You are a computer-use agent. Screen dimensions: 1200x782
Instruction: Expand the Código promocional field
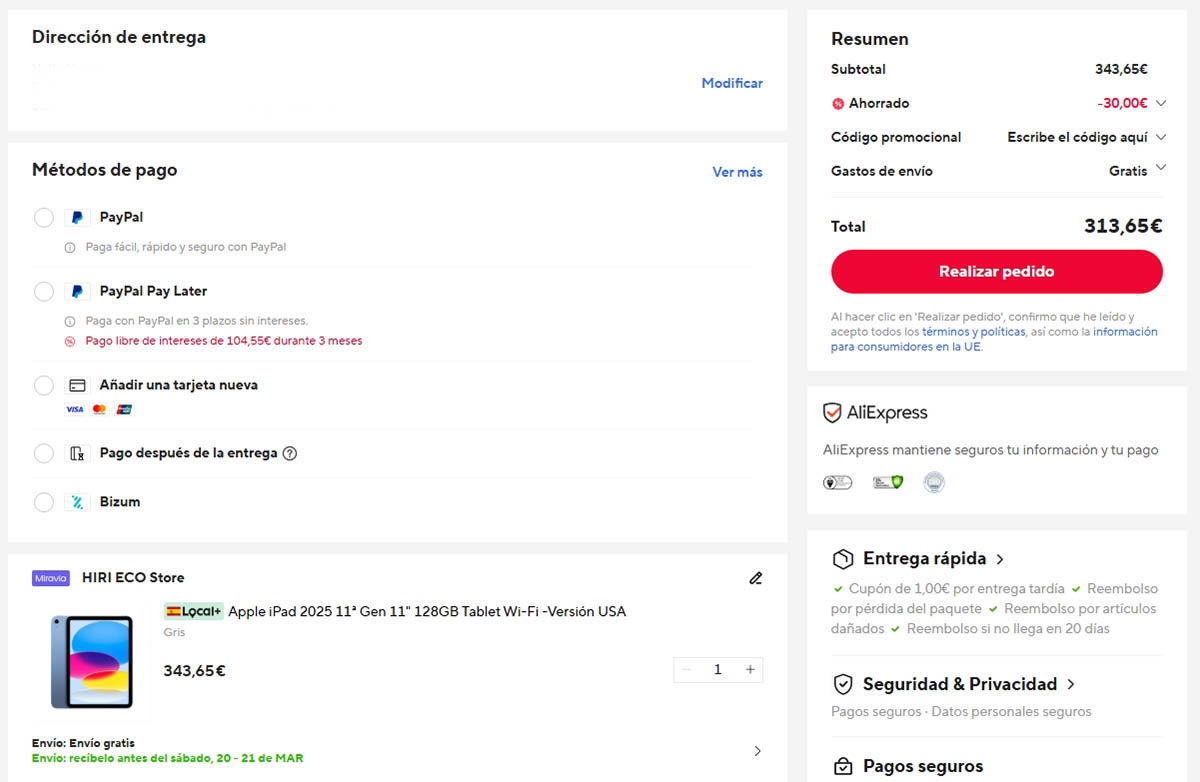click(x=1160, y=137)
